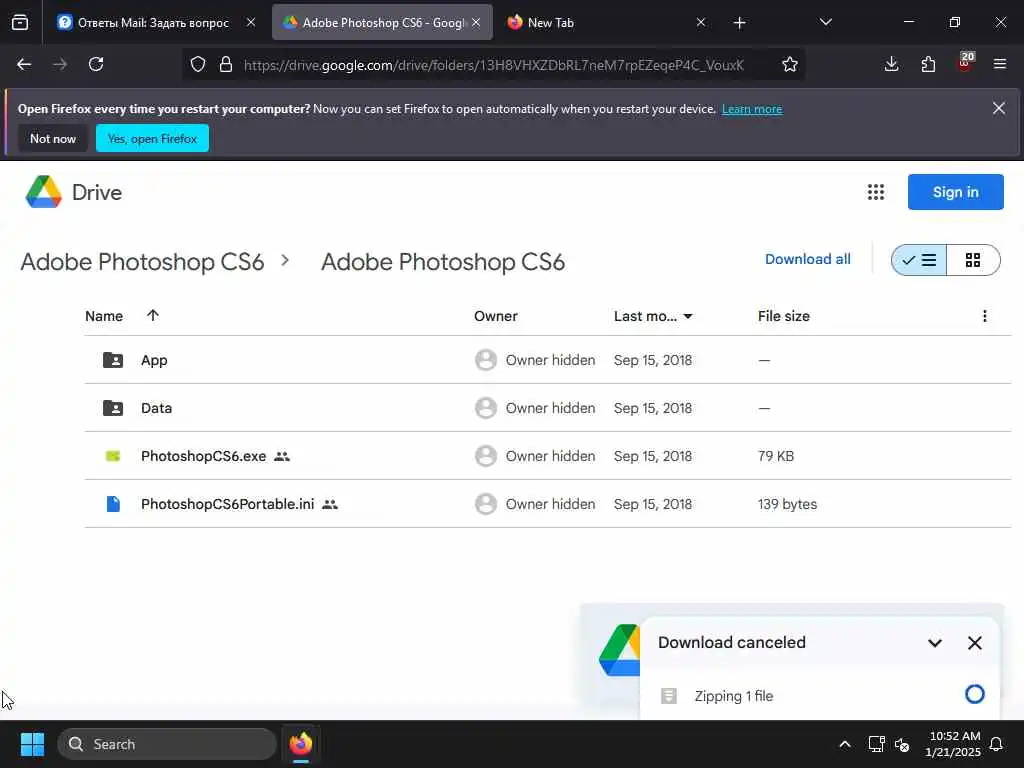Reverse sort direction arrow beside Name
Viewport: 1024px width, 768px height.
click(x=153, y=316)
